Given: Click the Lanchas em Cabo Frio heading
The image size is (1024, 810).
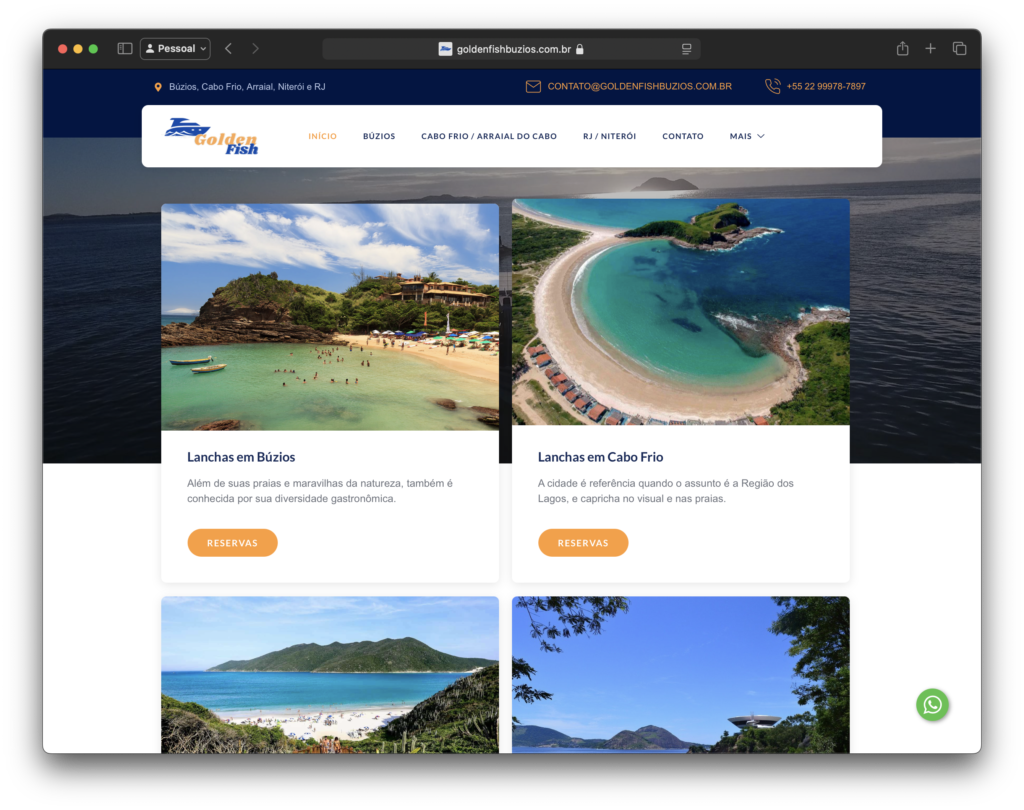Looking at the screenshot, I should click(x=600, y=457).
